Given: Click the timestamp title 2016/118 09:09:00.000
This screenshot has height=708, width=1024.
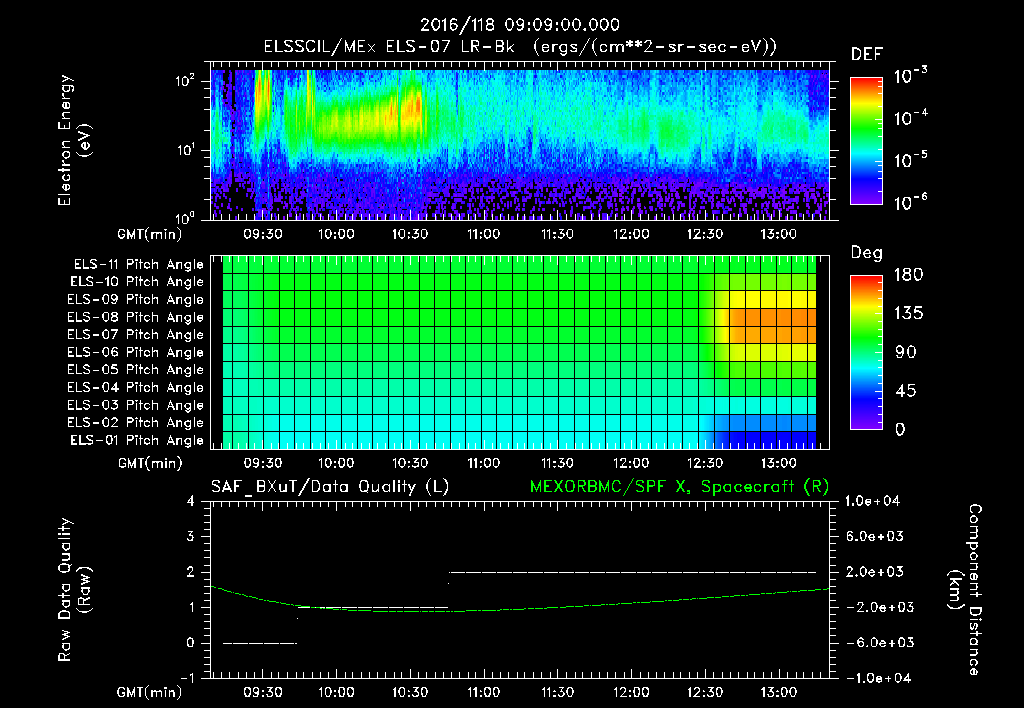Looking at the screenshot, I should 519,25.
